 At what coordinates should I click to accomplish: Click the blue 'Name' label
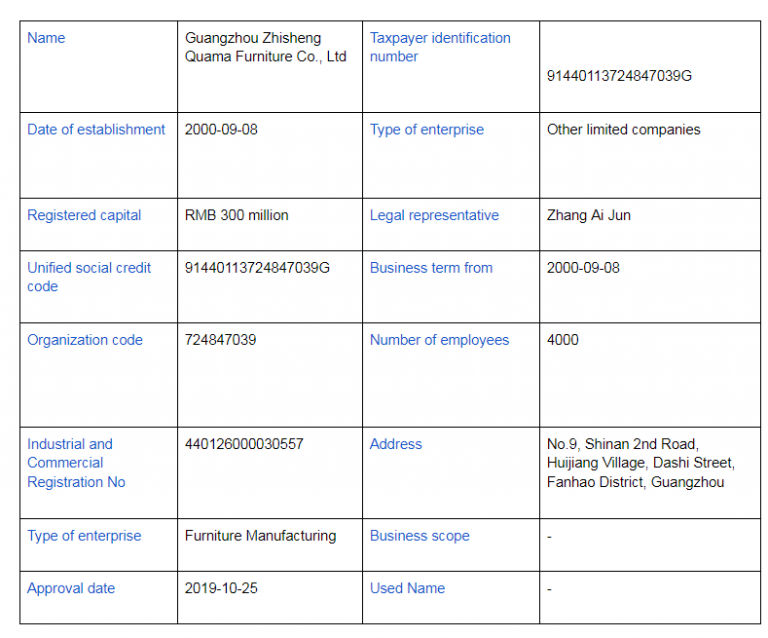click(x=46, y=38)
